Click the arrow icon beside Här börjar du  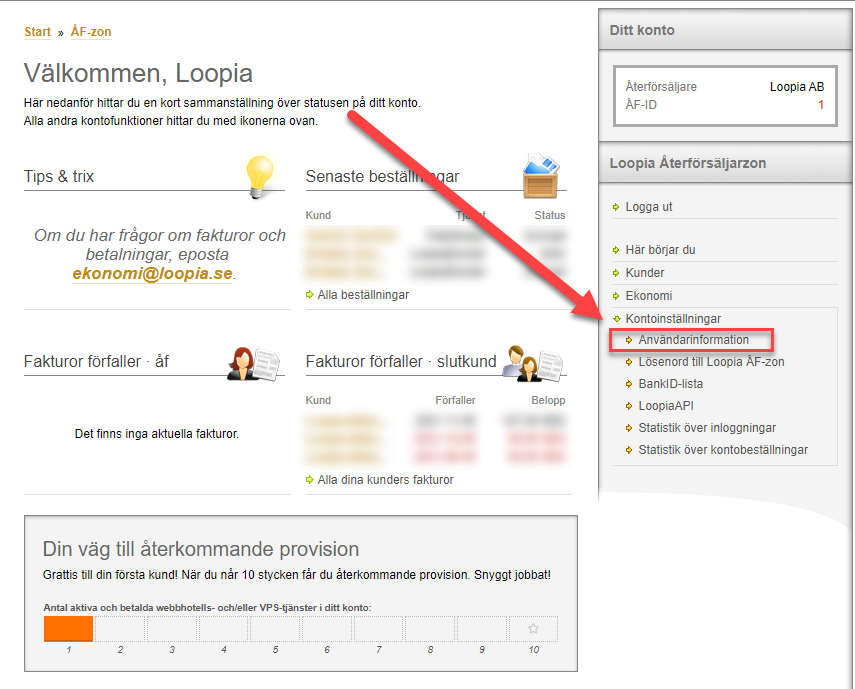tap(616, 250)
